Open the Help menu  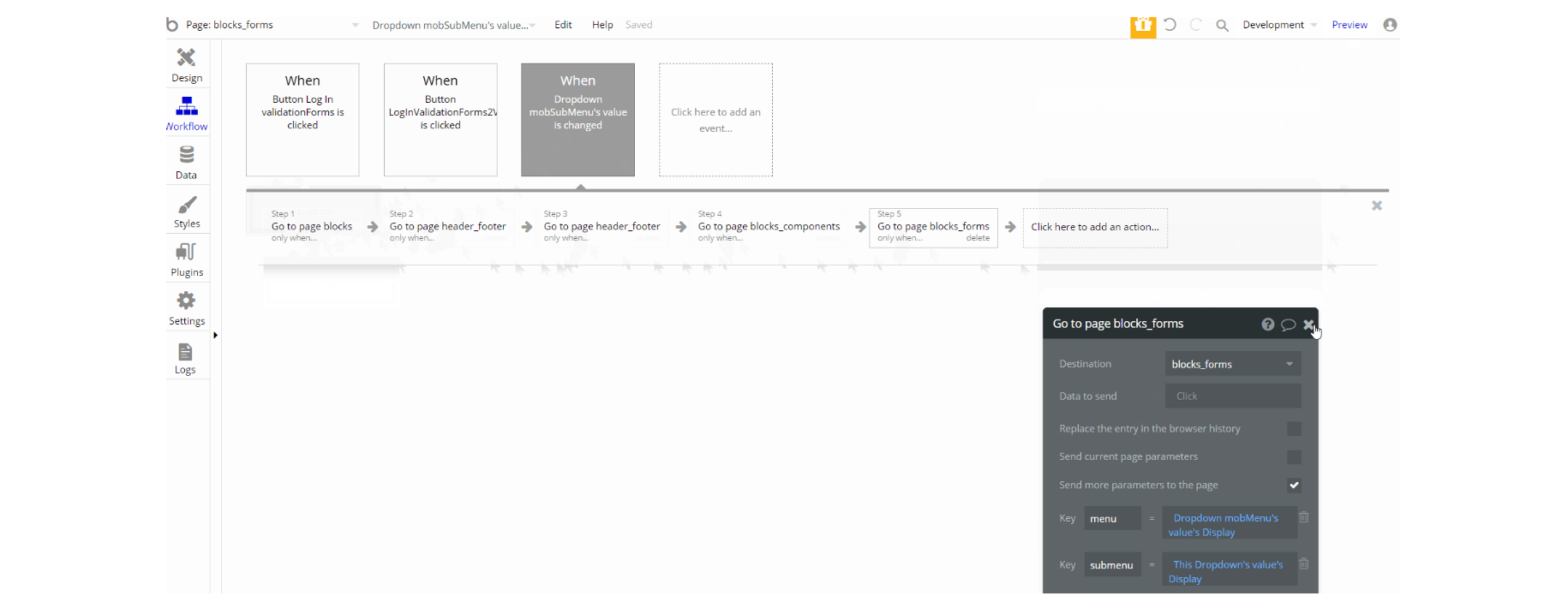click(602, 25)
